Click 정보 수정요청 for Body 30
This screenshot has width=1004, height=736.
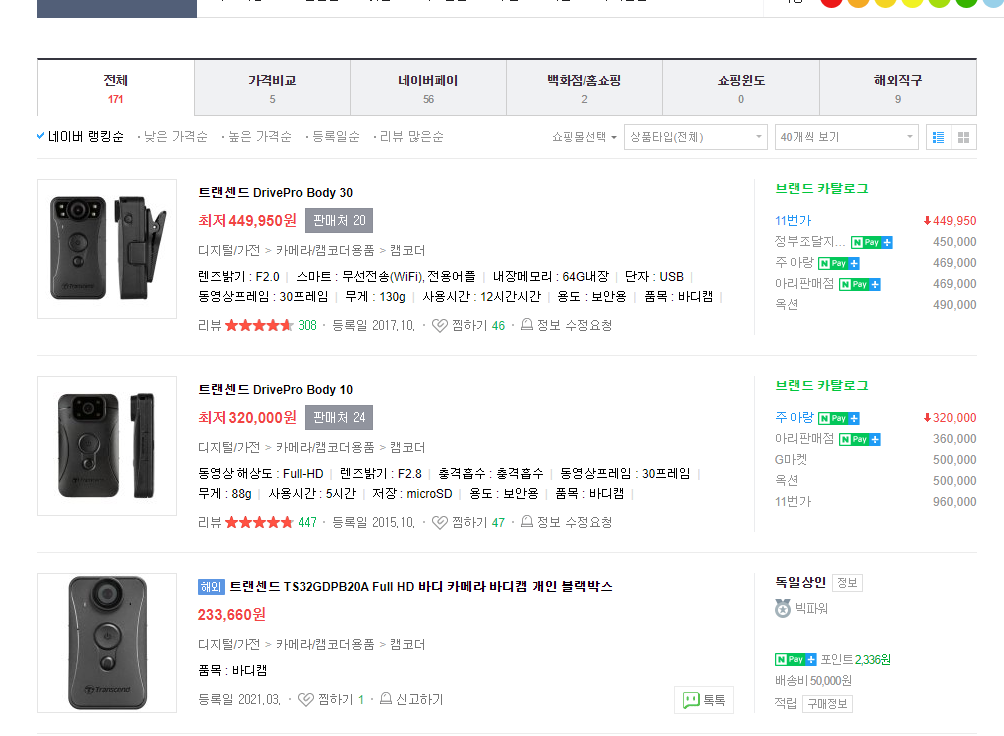pyautogui.click(x=574, y=325)
